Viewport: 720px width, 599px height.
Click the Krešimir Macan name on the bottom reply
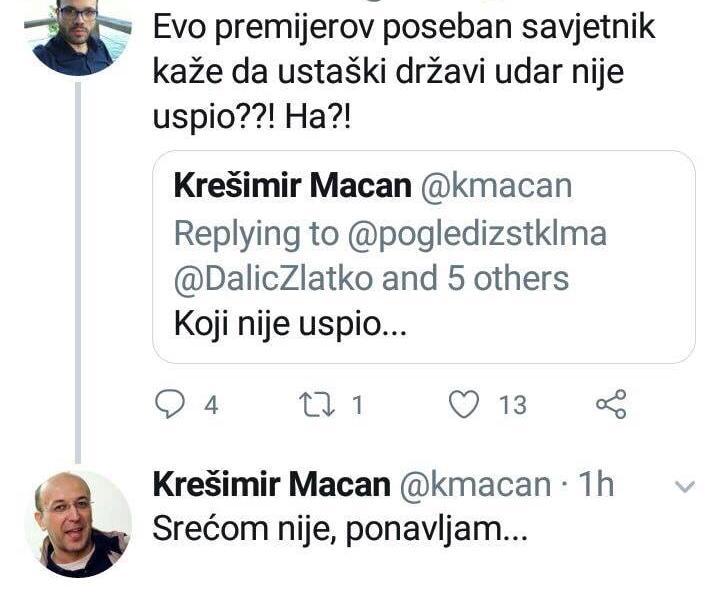click(270, 485)
